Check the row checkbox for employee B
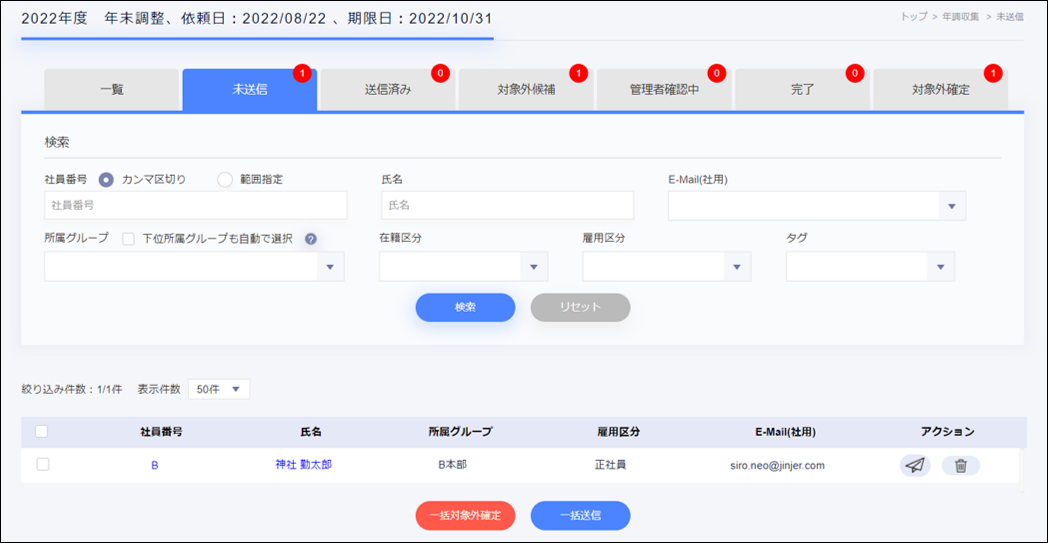Screen dimensions: 1048x543 click(x=42, y=465)
